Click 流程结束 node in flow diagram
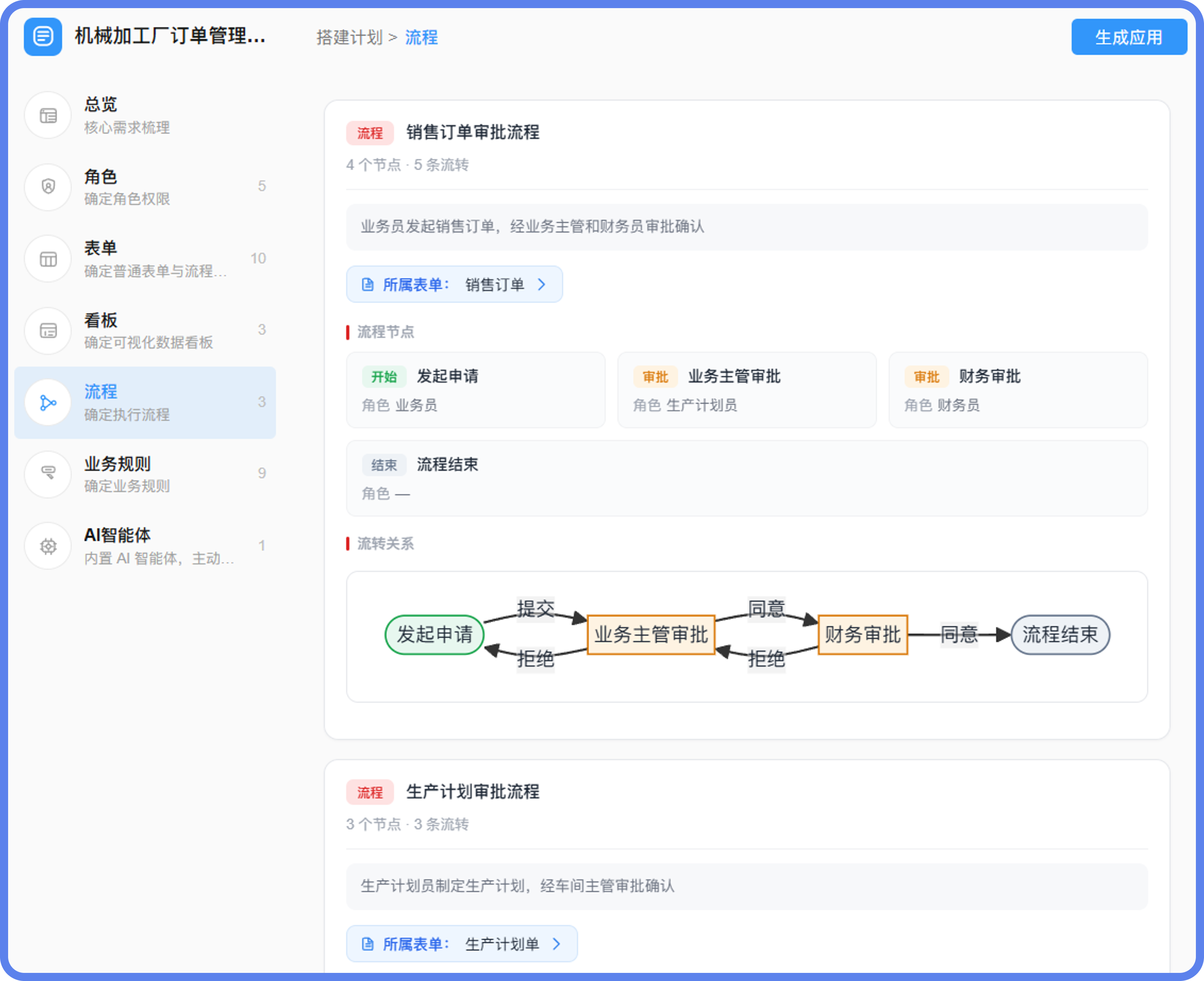This screenshot has height=981, width=1204. click(1060, 634)
